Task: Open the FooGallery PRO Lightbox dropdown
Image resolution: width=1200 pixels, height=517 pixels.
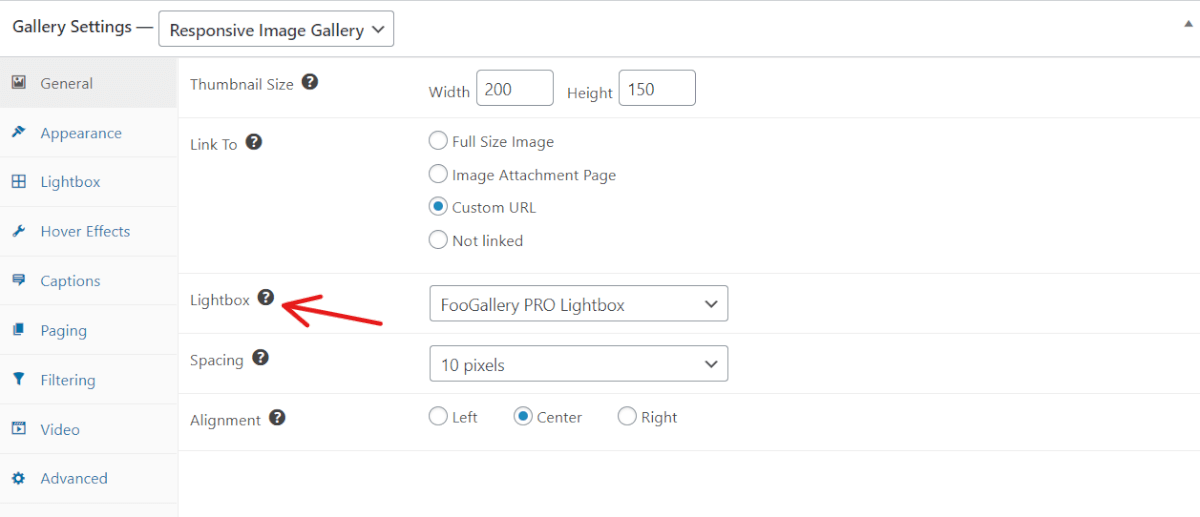Action: [x=578, y=304]
